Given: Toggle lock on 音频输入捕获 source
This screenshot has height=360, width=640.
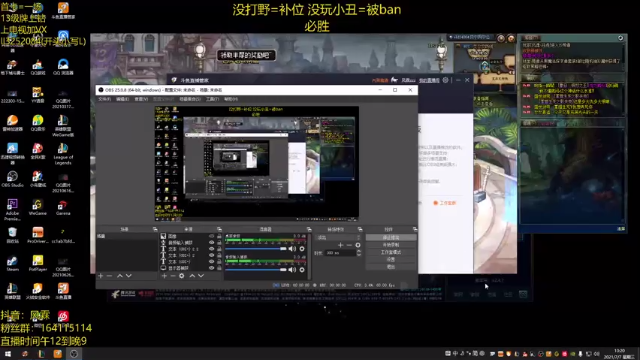Looking at the screenshot, I should click(219, 242).
